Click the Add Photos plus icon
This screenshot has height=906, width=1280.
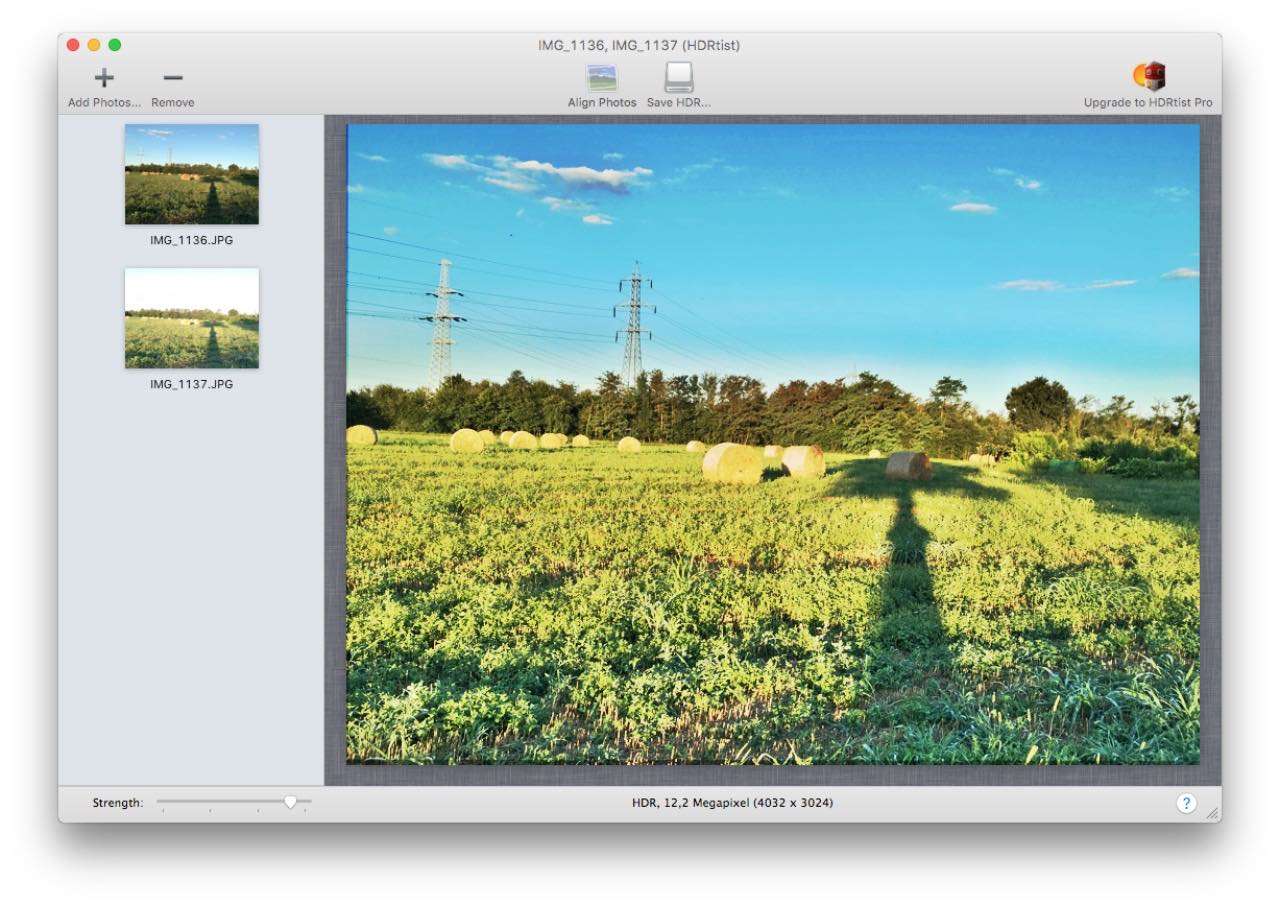point(104,78)
